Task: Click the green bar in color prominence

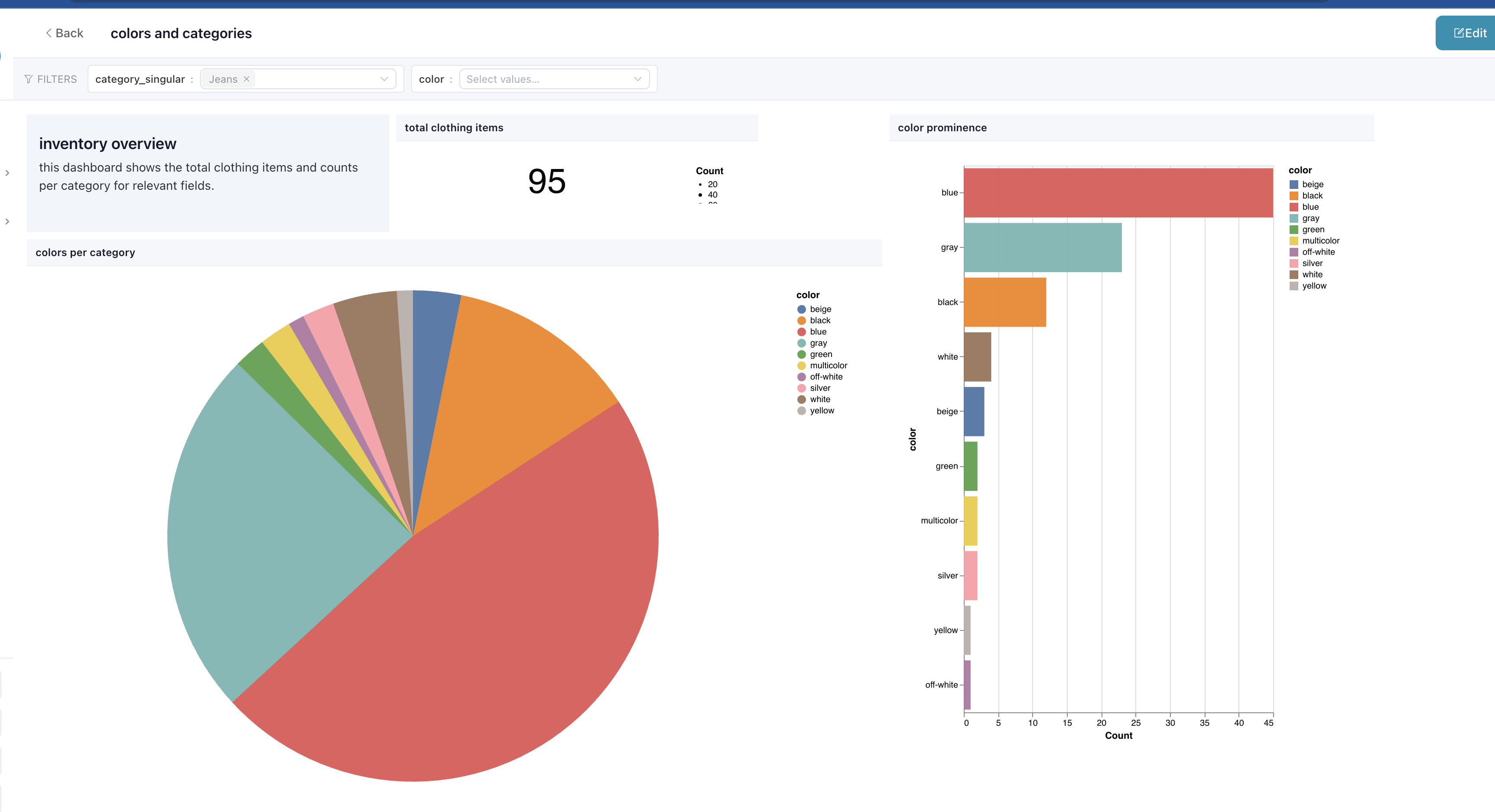Action: click(x=971, y=466)
